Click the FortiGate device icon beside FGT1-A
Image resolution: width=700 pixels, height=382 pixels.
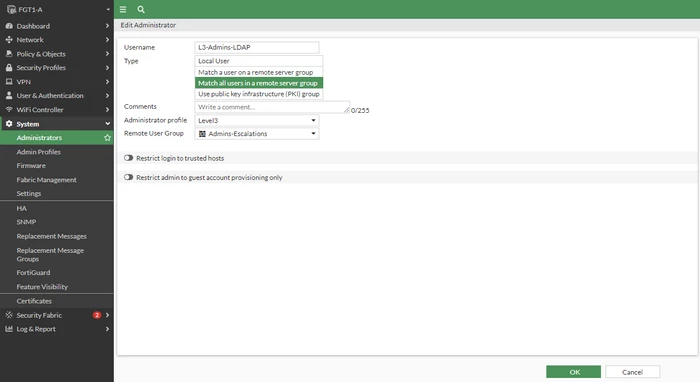pos(11,9)
